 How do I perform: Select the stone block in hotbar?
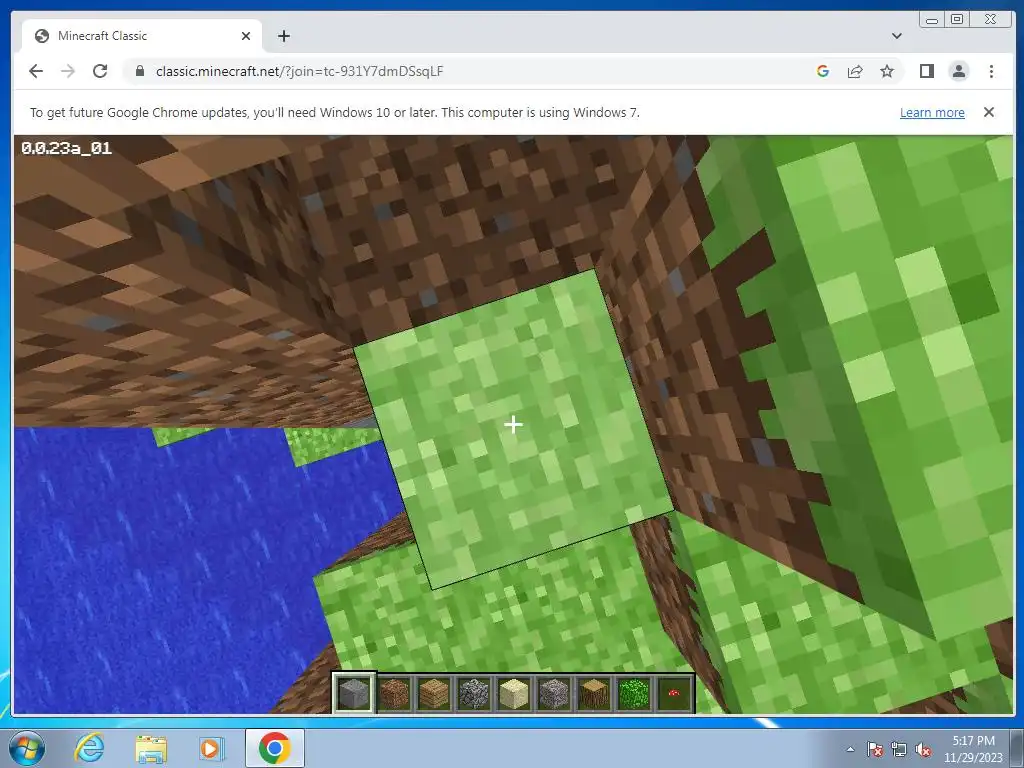point(354,692)
